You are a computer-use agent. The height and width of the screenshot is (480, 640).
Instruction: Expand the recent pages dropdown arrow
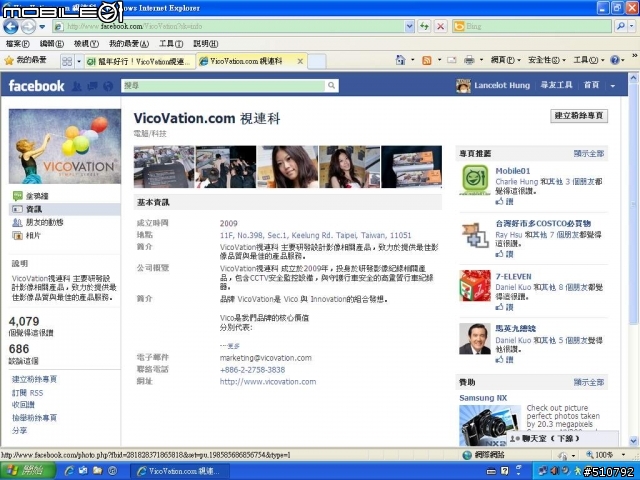point(42,27)
